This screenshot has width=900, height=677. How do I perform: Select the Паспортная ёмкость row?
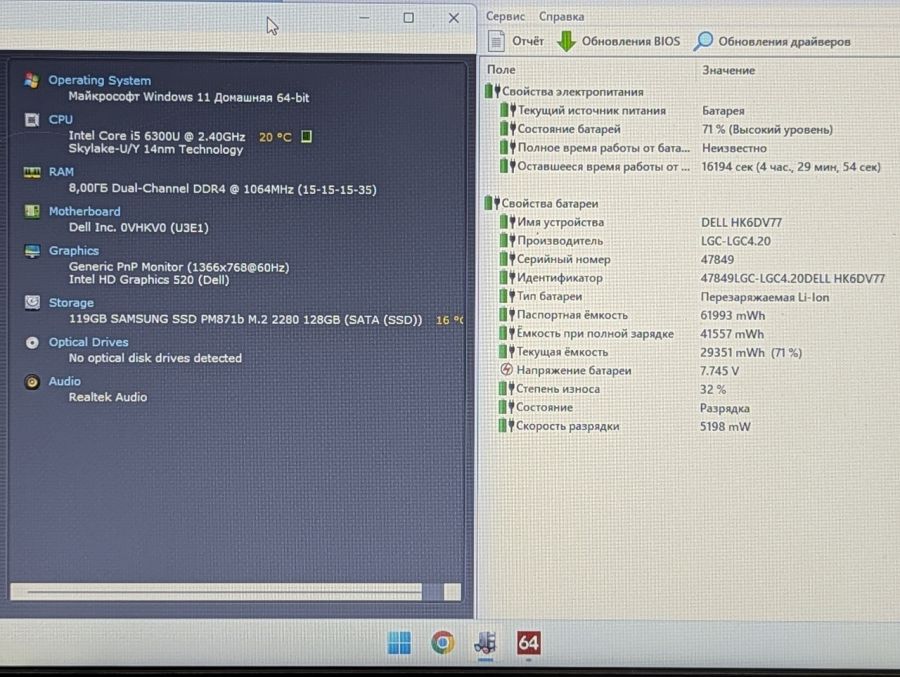coord(633,315)
